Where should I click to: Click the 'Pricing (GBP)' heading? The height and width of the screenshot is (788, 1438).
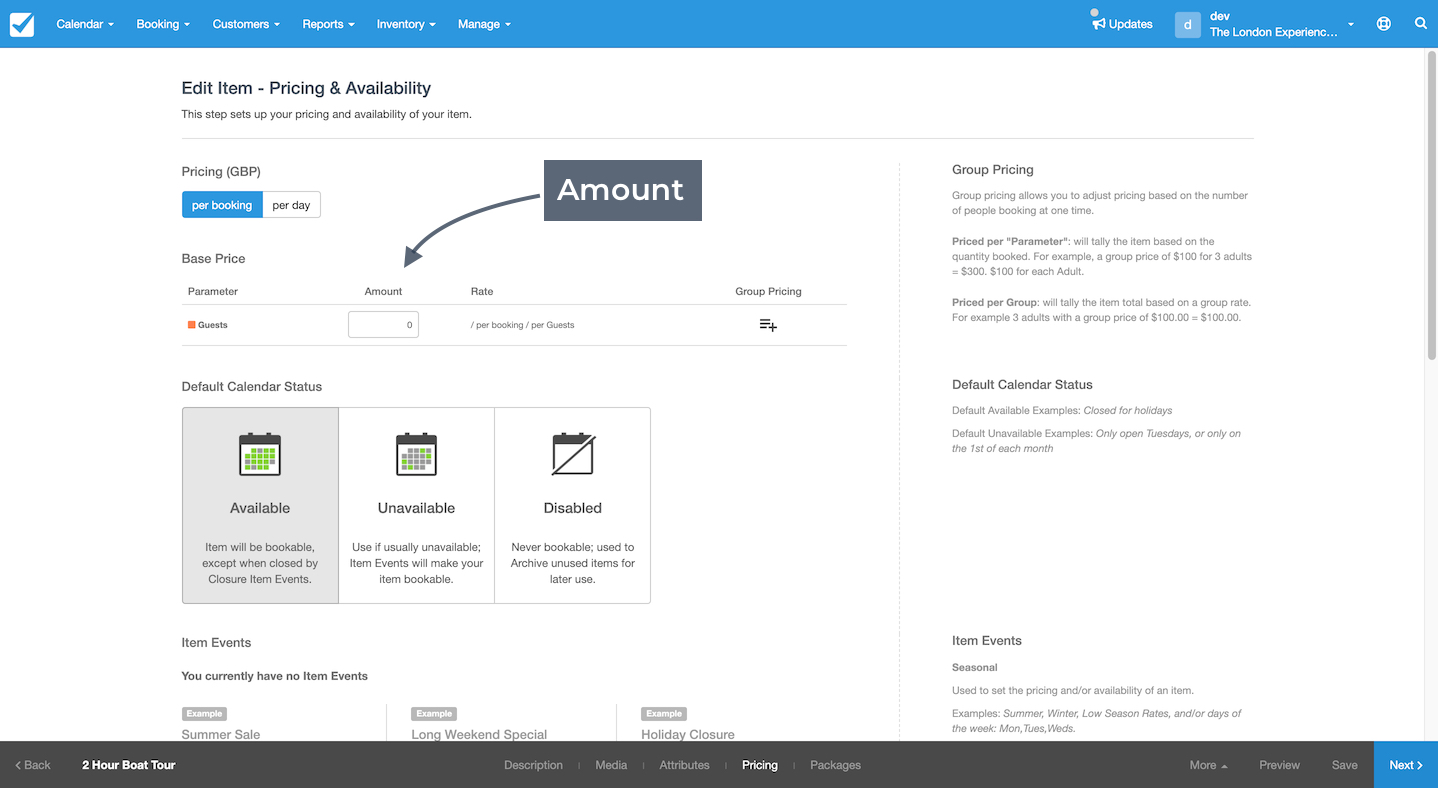(221, 172)
